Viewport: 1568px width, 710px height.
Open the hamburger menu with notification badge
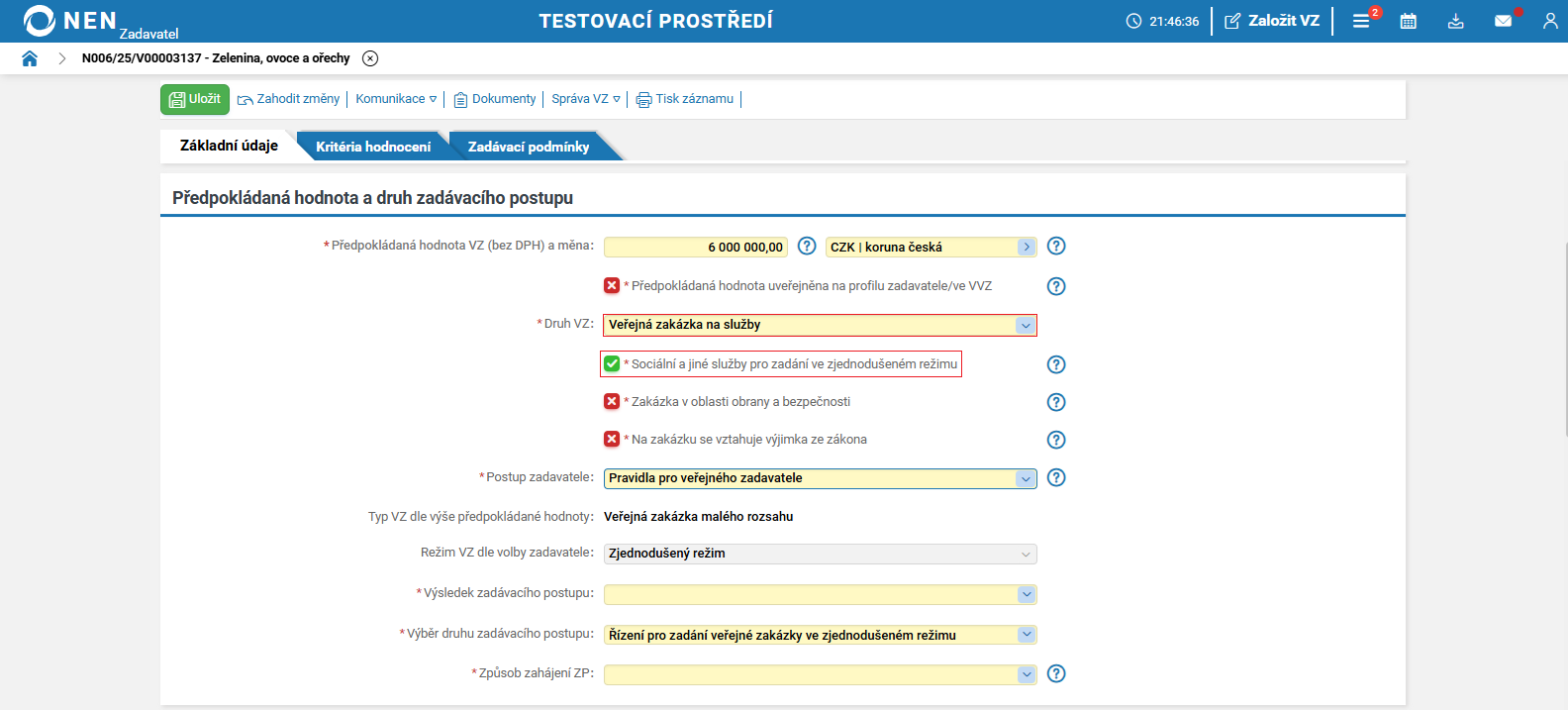click(x=1362, y=21)
